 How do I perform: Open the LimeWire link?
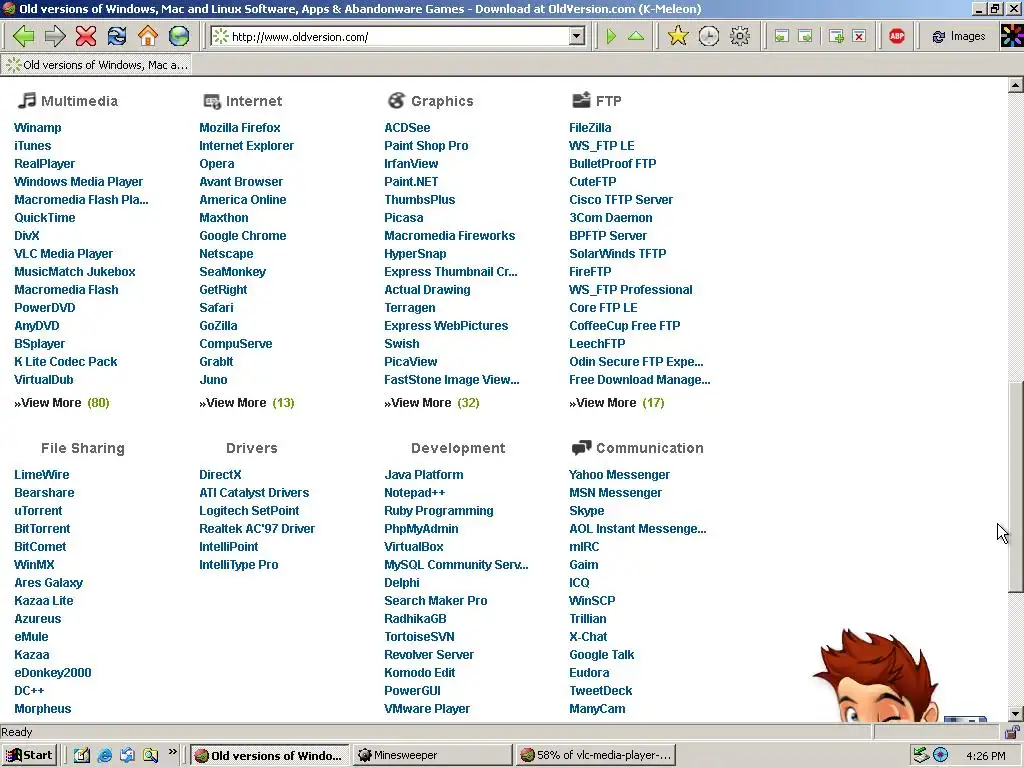coord(42,475)
